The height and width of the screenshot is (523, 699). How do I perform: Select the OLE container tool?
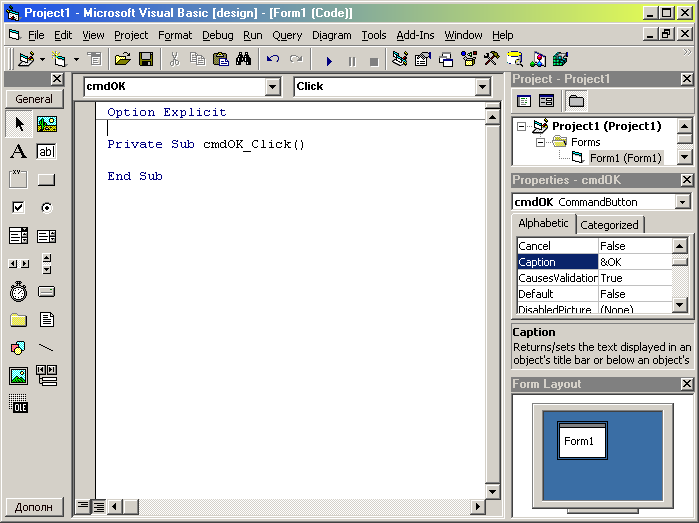click(19, 404)
